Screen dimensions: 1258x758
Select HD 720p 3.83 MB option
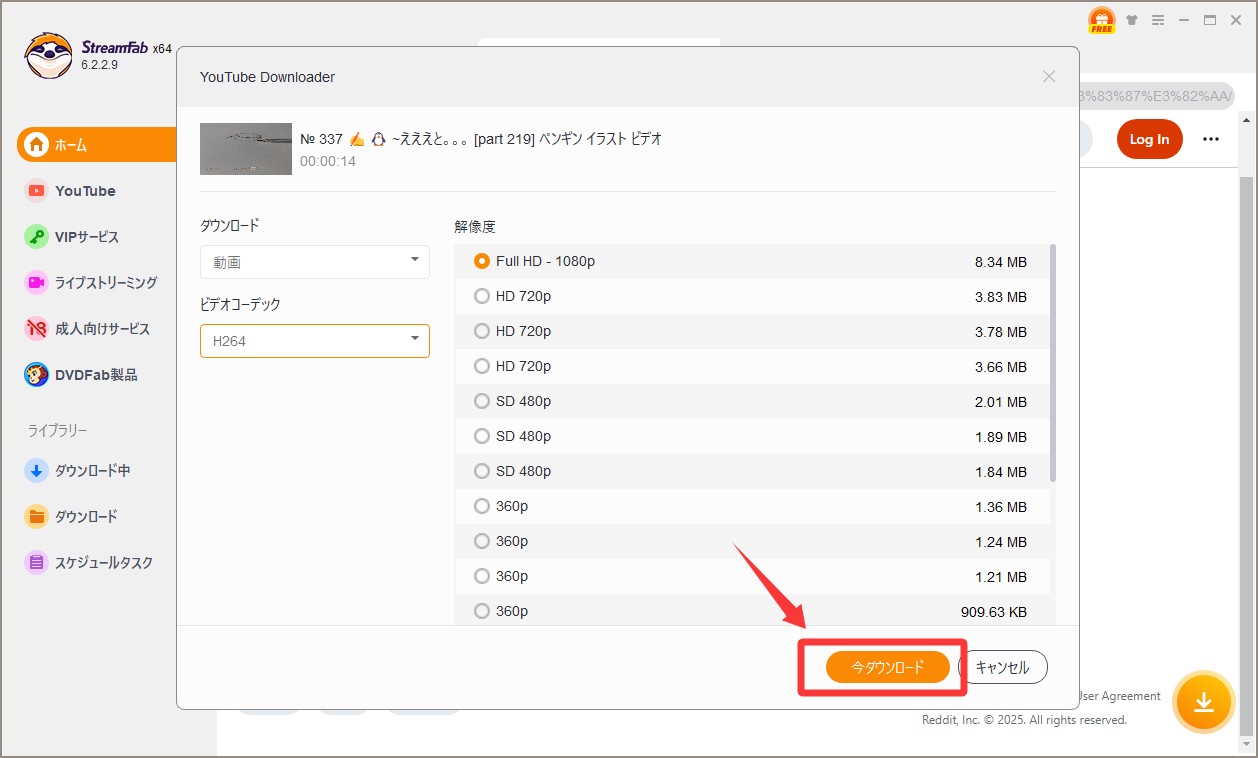coord(752,296)
